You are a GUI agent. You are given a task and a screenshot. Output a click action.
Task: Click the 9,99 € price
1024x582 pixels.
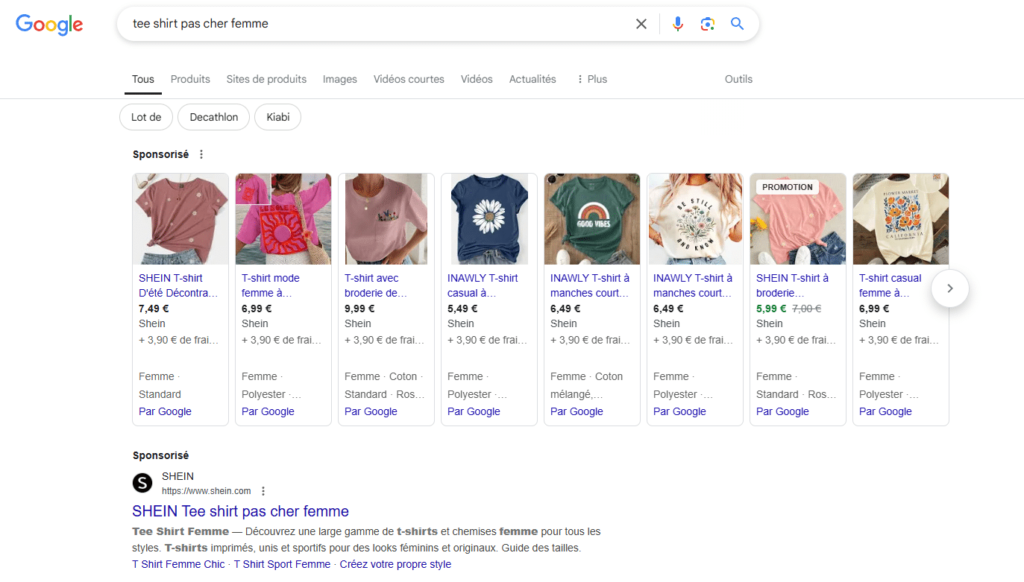(x=359, y=309)
